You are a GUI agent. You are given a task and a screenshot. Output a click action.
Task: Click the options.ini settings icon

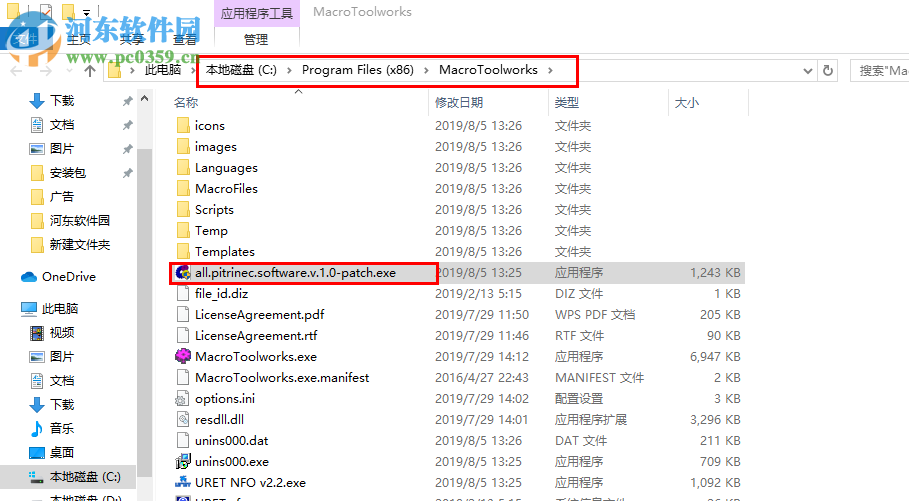click(183, 398)
